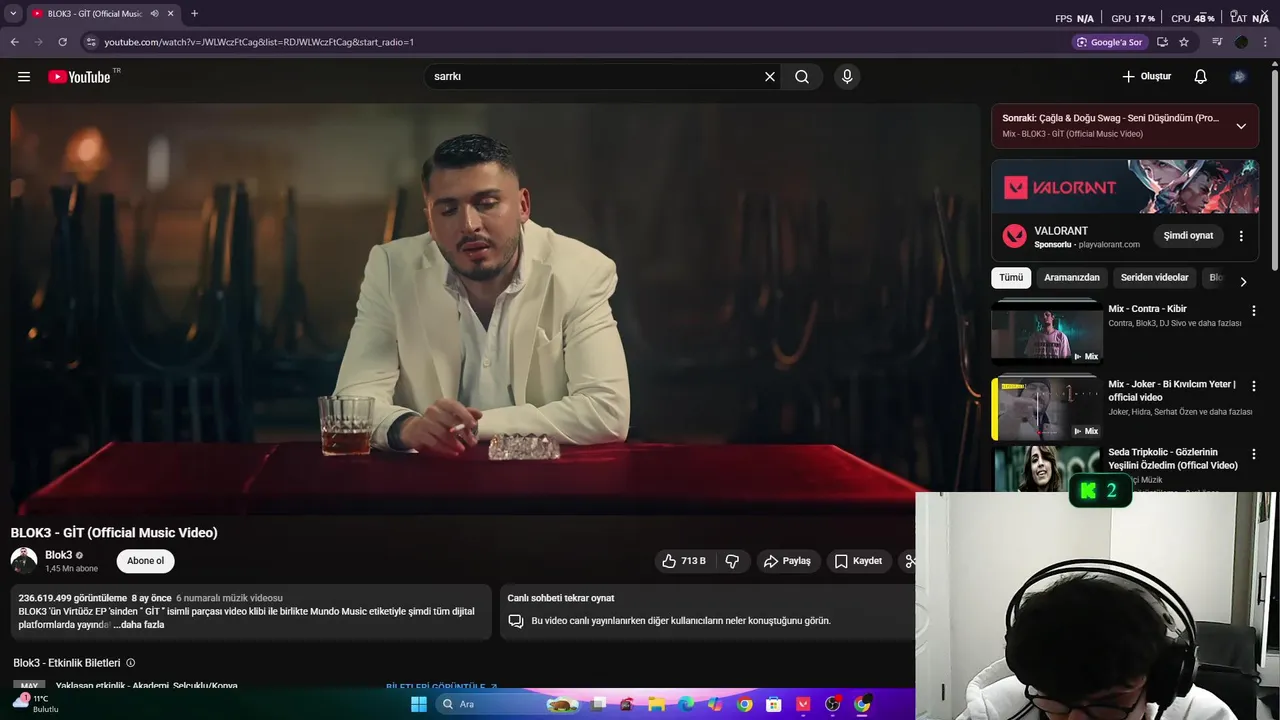Open Chrome media controls icon
Screen dimensions: 1280x720
(1217, 42)
